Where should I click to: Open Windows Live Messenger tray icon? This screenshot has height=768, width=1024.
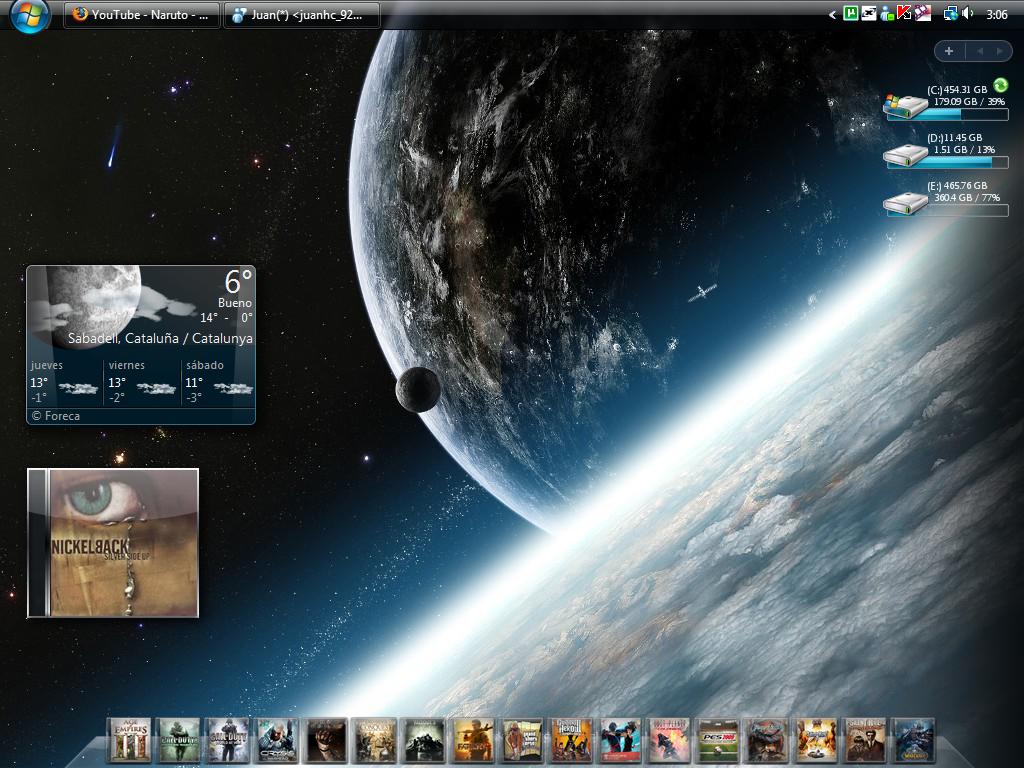pyautogui.click(x=886, y=14)
